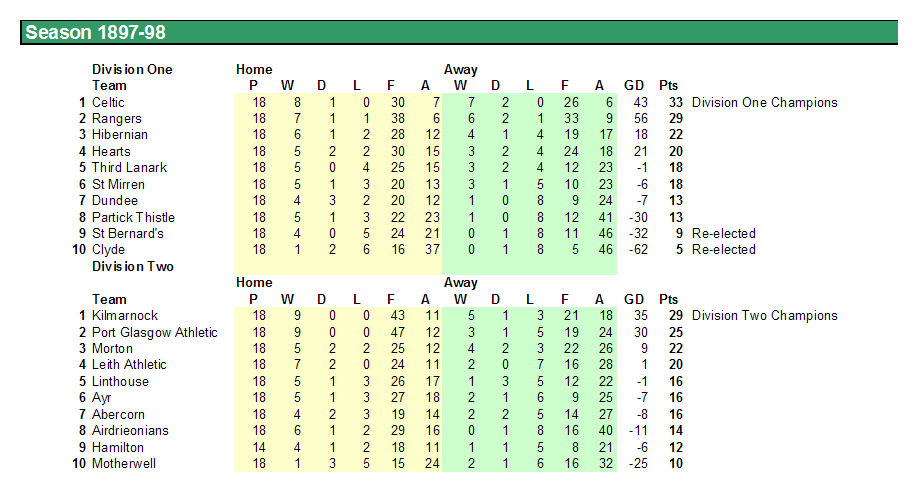Screen dimensions: 918x492
Task: Select Re-elected note beside St Bernard's
Action: tap(724, 234)
